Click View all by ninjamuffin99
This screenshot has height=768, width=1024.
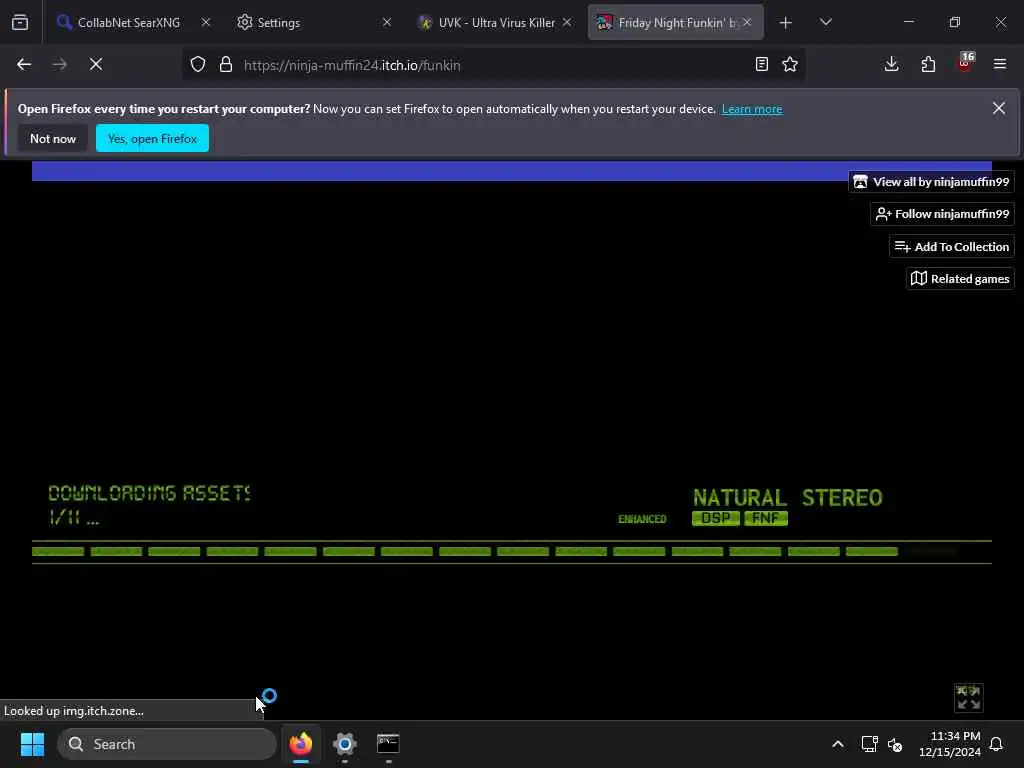click(x=931, y=182)
